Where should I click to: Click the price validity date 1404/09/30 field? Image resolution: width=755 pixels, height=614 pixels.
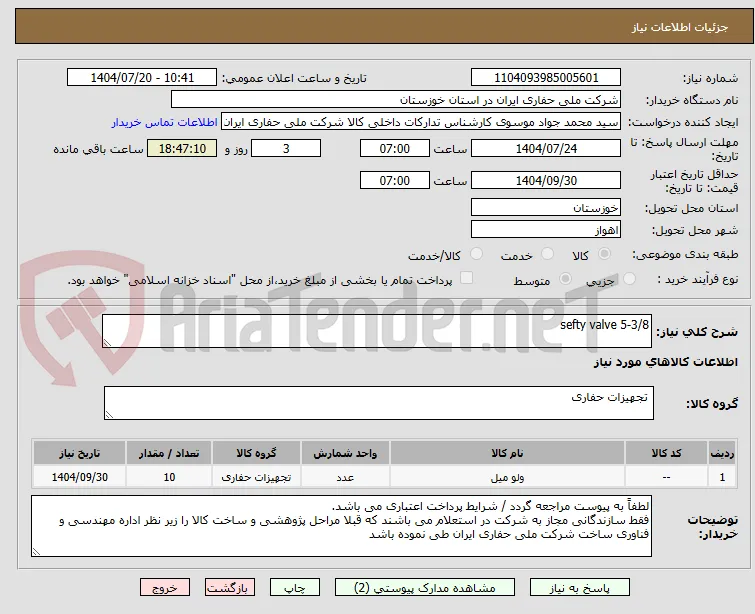click(x=546, y=181)
